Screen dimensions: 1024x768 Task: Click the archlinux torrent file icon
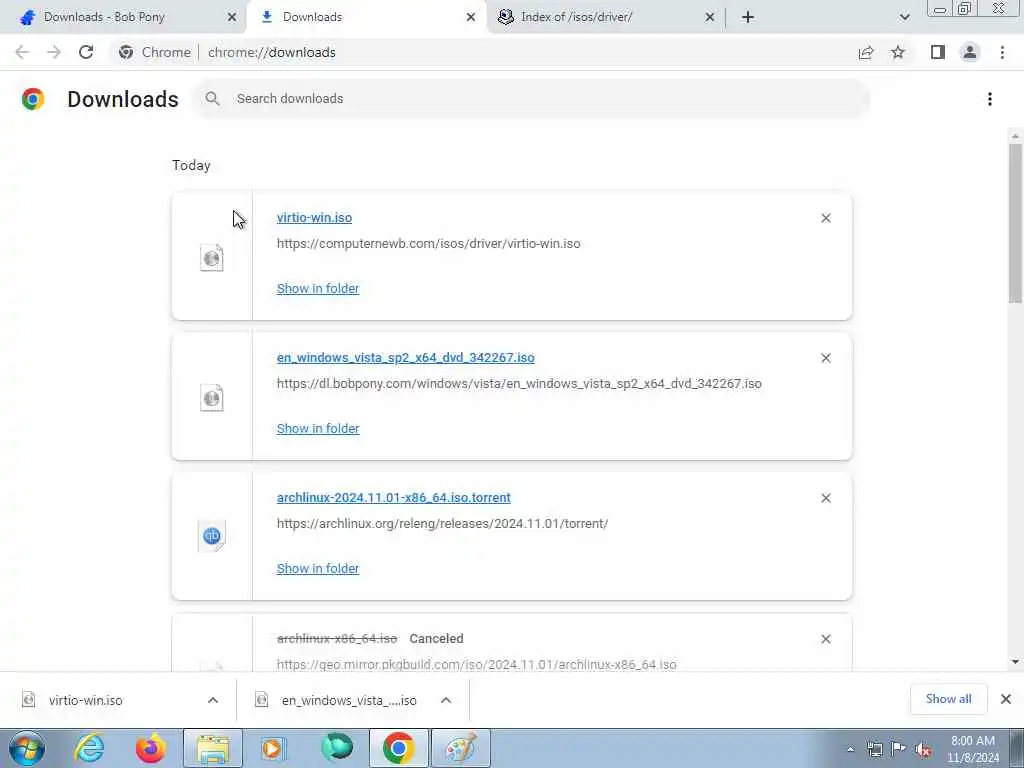pyautogui.click(x=212, y=536)
